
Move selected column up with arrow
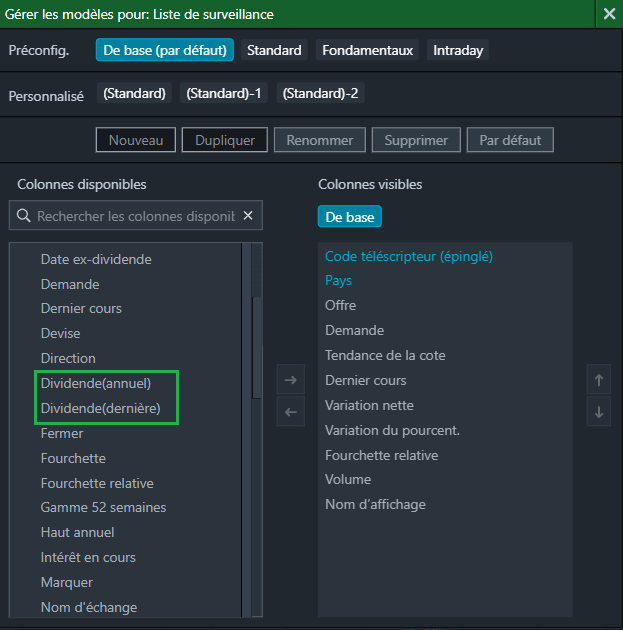(599, 380)
